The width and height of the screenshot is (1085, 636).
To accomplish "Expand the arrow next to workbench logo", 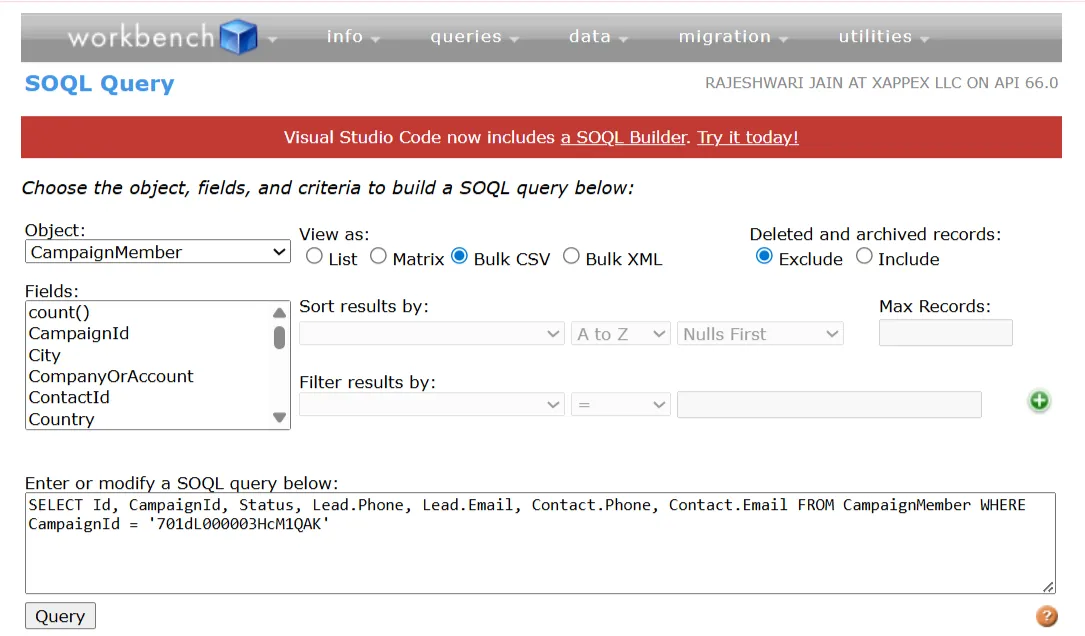I will (x=273, y=39).
